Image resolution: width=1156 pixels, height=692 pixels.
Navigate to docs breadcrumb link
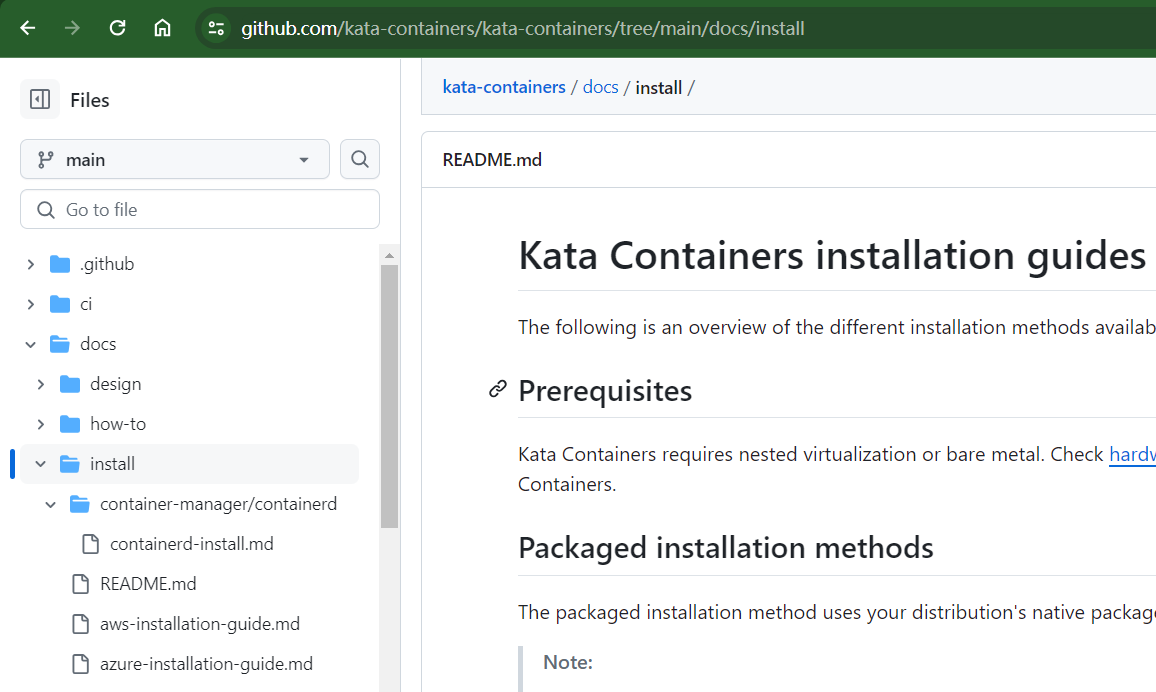point(600,87)
